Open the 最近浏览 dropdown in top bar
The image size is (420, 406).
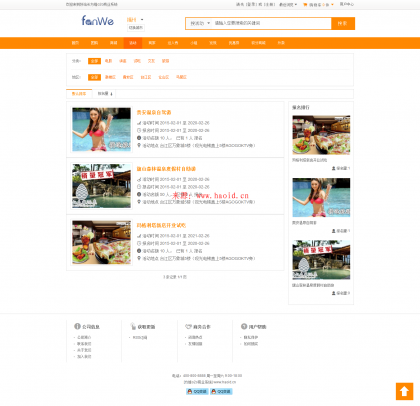[x=288, y=5]
